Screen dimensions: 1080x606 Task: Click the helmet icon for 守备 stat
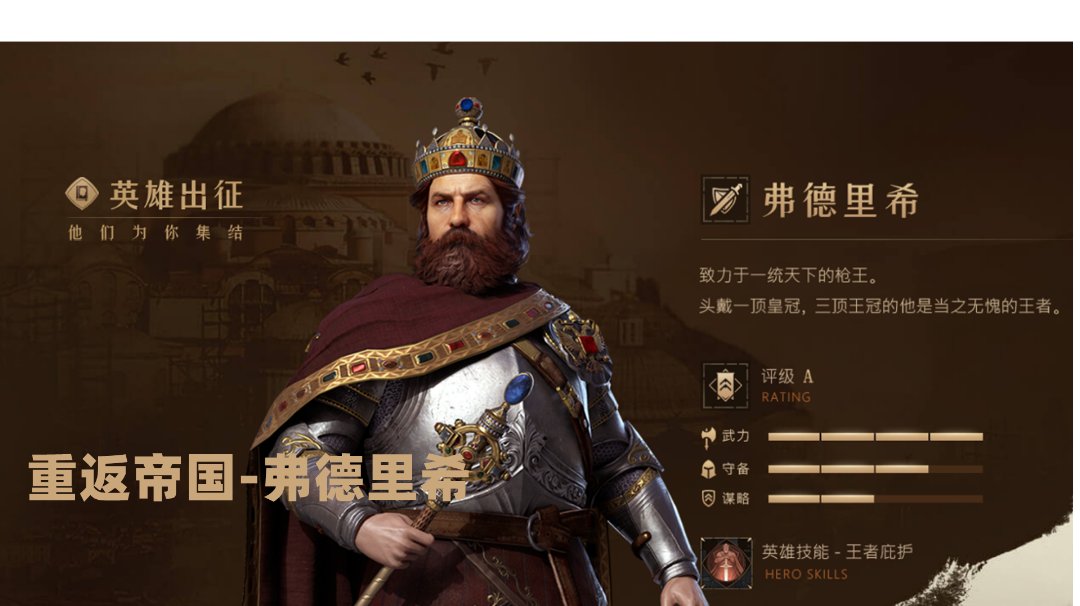[x=708, y=469]
